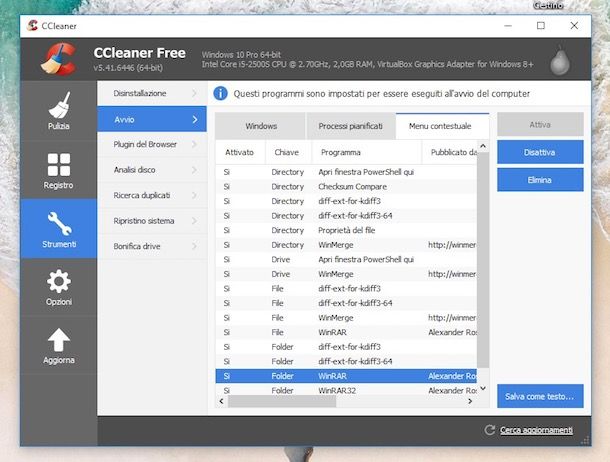Screen dimensions: 610x462
Task: Click the pear icon in header
Action: (x=559, y=61)
